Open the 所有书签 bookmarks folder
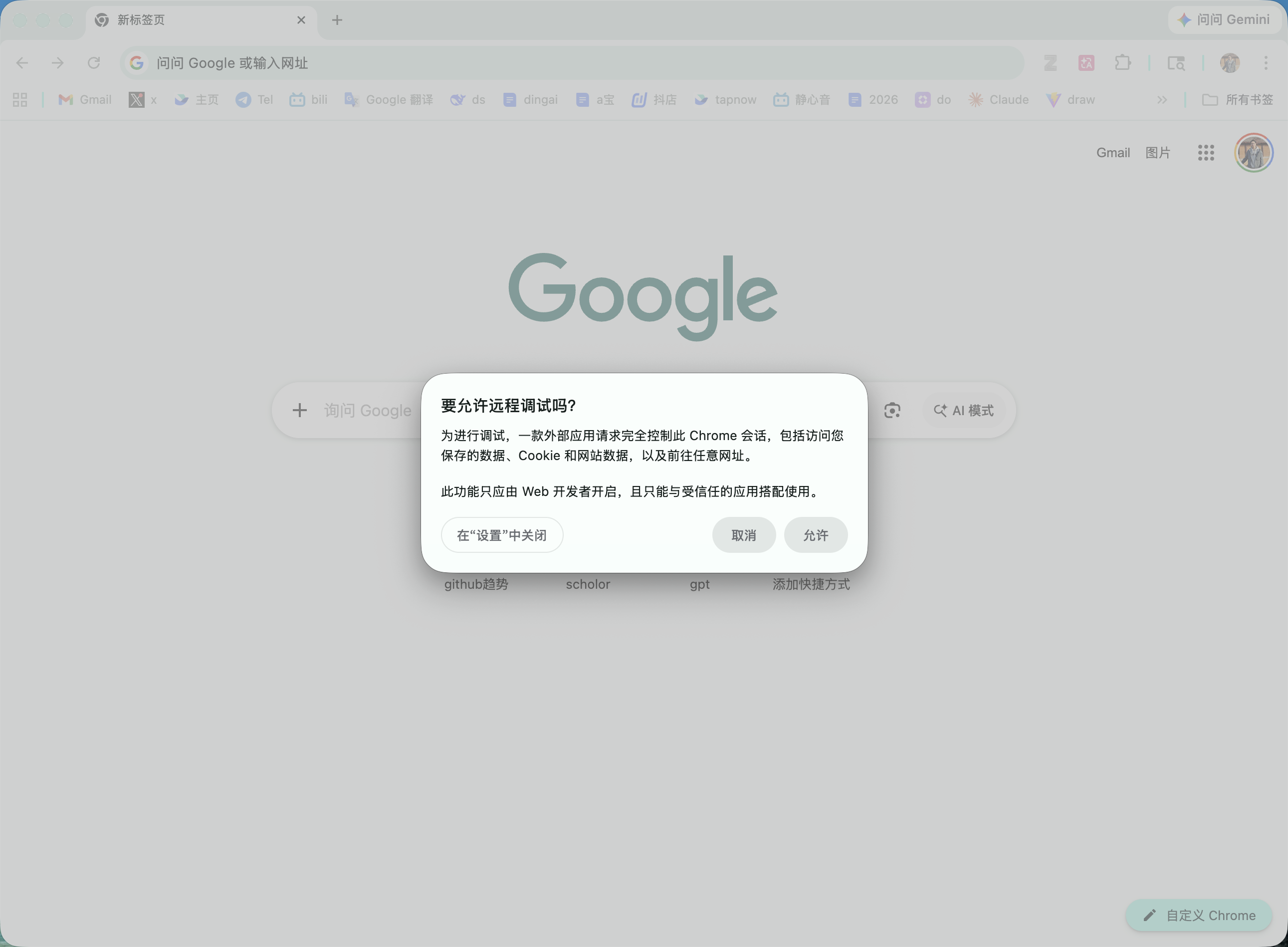The width and height of the screenshot is (1288, 947). point(1237,100)
